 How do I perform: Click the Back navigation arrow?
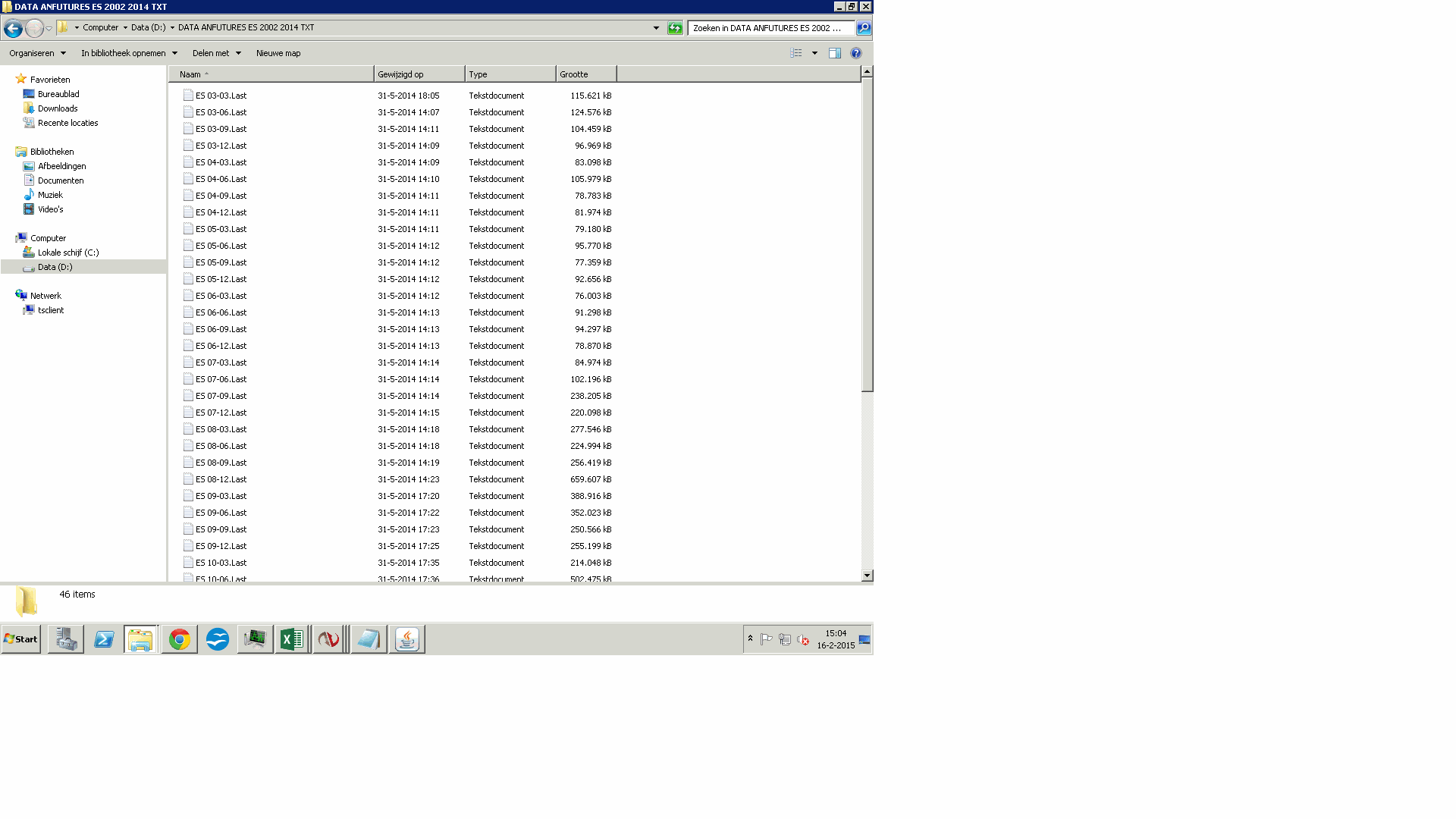[13, 29]
